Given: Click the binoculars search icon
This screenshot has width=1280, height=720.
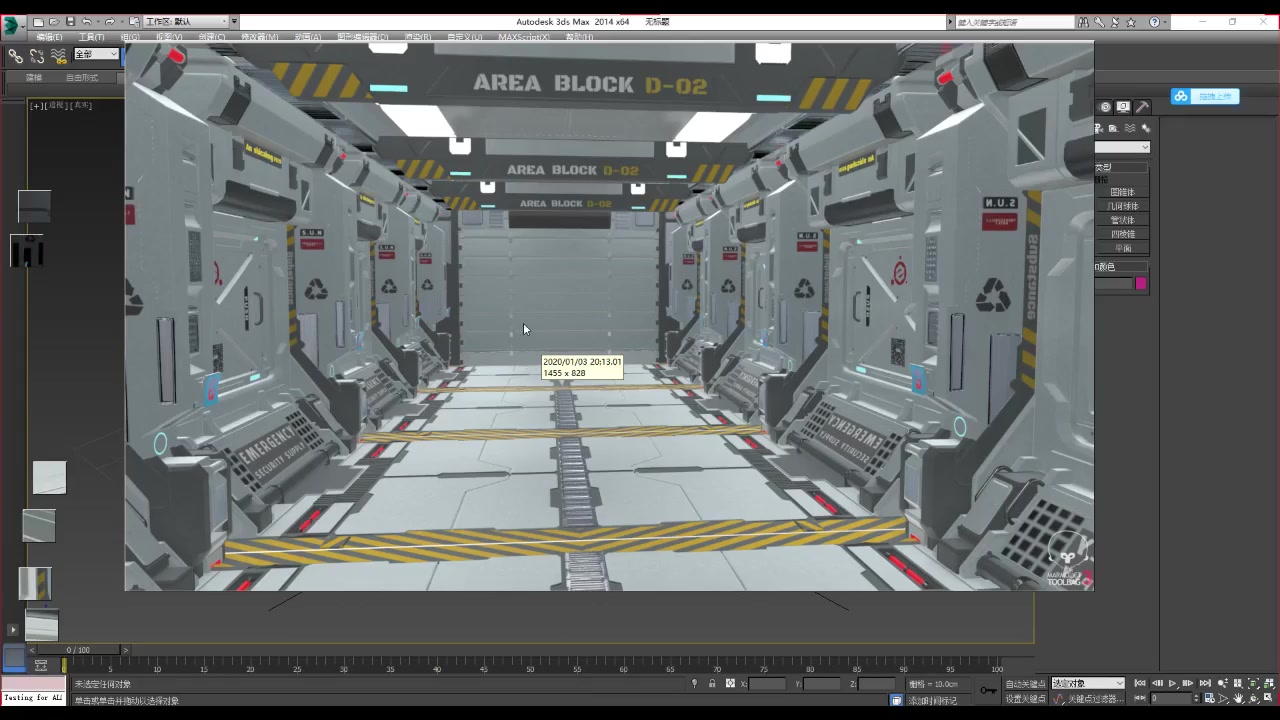Looking at the screenshot, I should coord(1084,22).
